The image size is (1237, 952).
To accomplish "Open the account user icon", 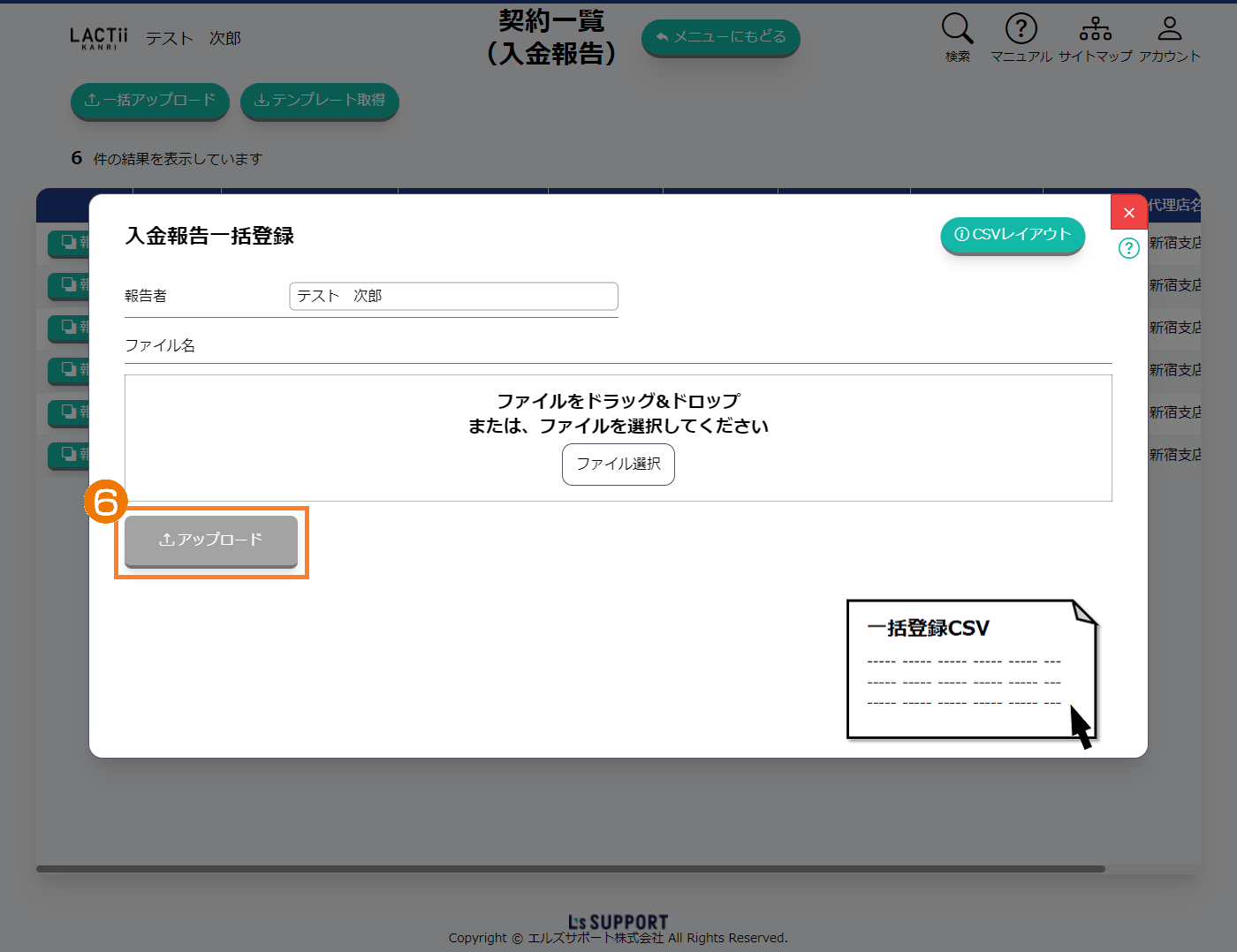I will pyautogui.click(x=1169, y=29).
